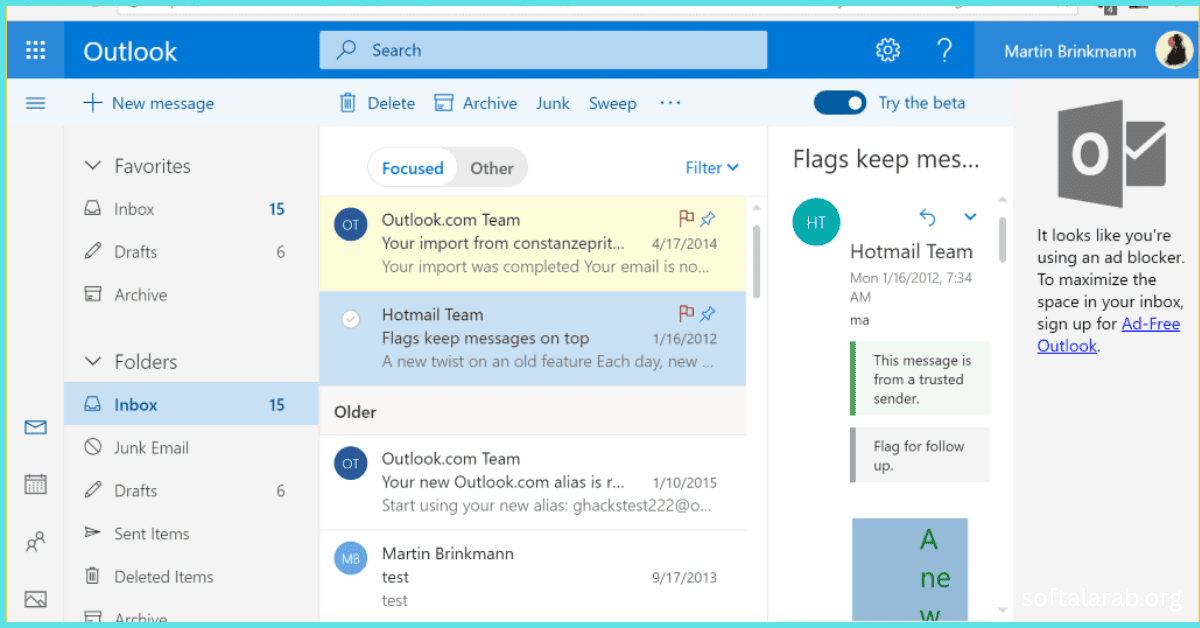Switch to the Focused tab

tap(412, 168)
